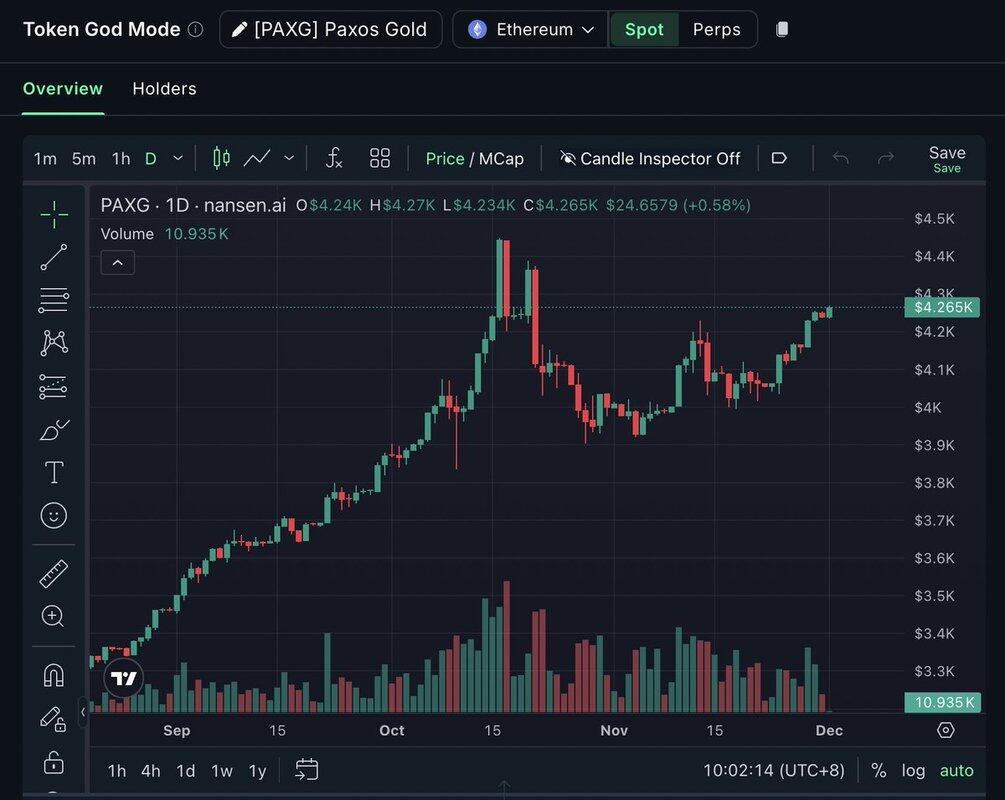Expand the timeframe interval dropdown
The image size is (1005, 800).
point(178,158)
